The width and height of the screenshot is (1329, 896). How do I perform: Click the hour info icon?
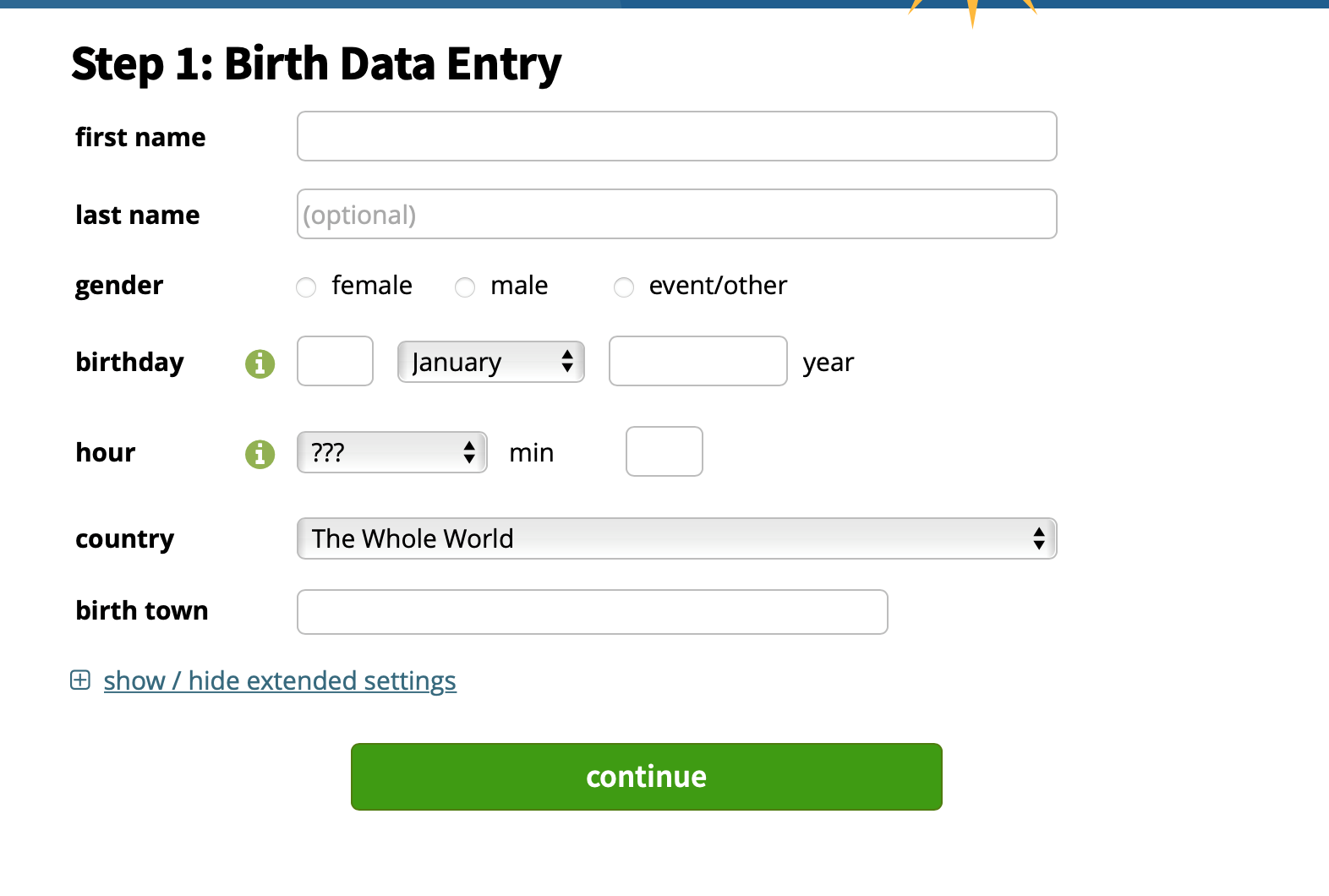(260, 454)
